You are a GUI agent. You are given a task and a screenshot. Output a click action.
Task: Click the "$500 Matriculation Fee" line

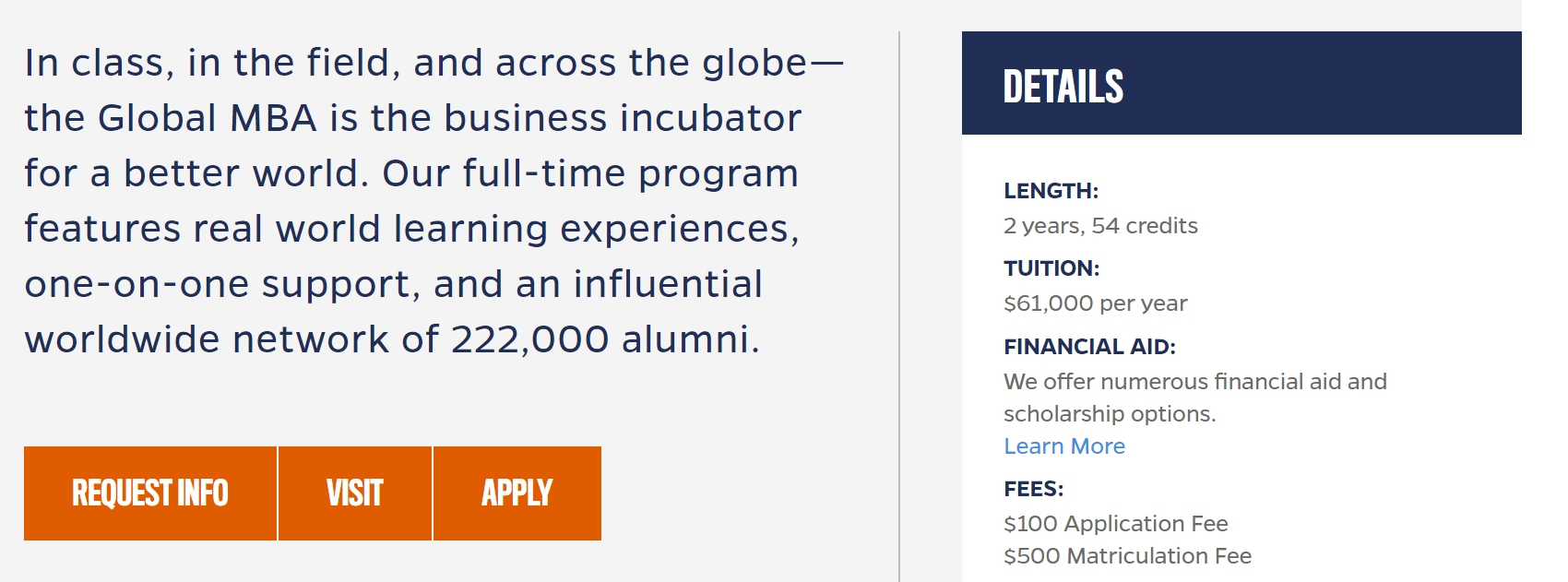point(1127,556)
